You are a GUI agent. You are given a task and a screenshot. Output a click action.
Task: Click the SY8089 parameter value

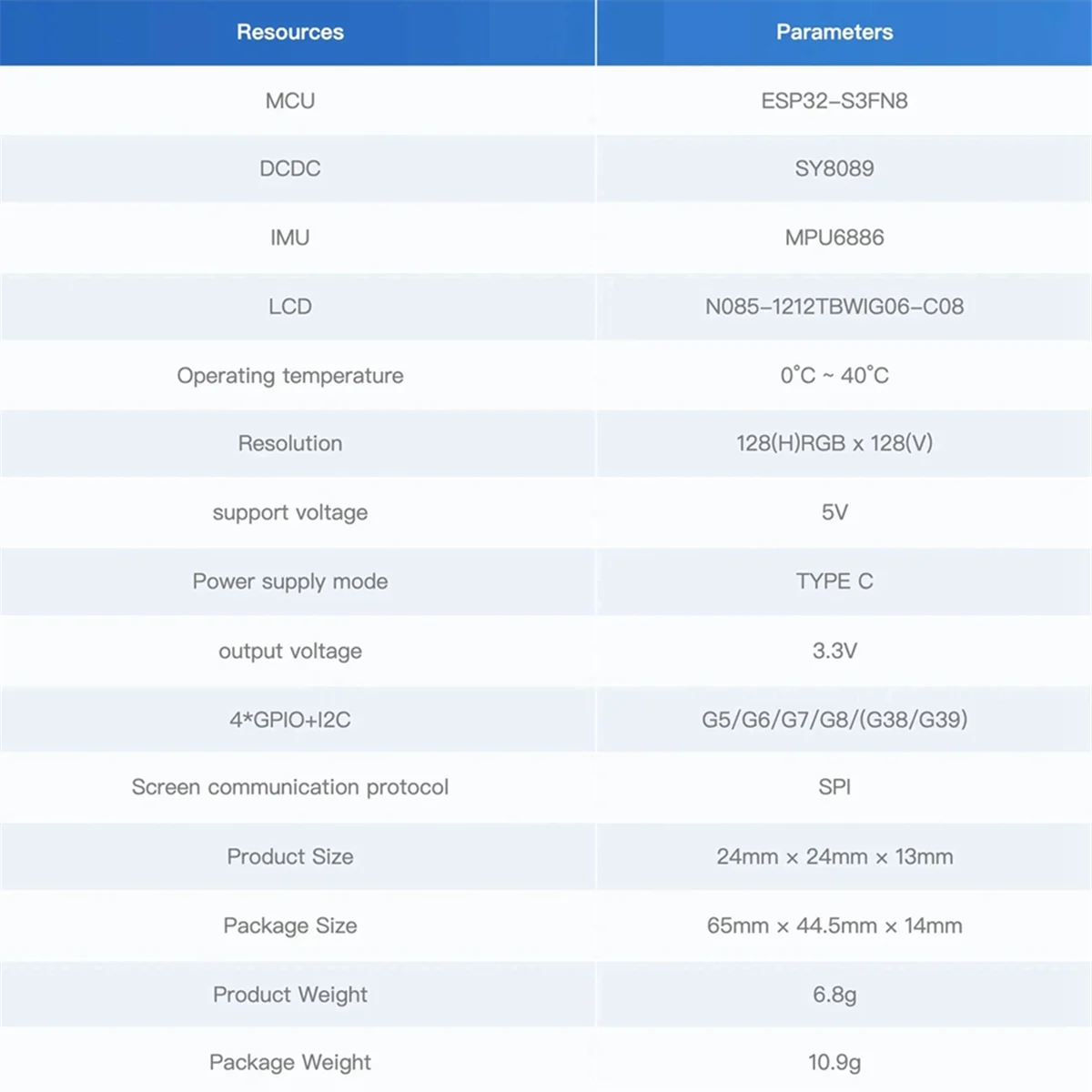[x=834, y=168]
